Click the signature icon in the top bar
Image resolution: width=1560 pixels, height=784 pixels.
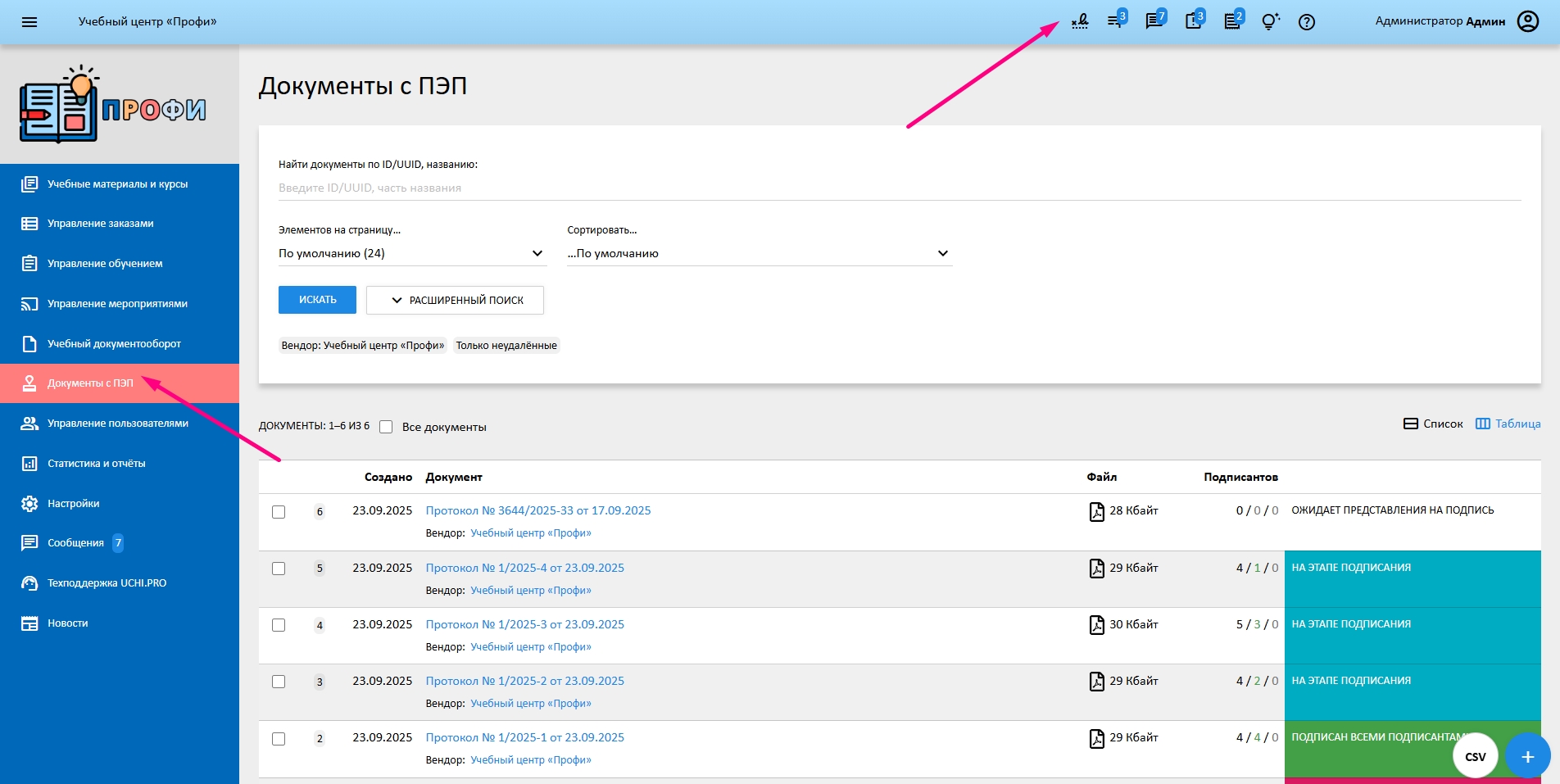tap(1080, 21)
